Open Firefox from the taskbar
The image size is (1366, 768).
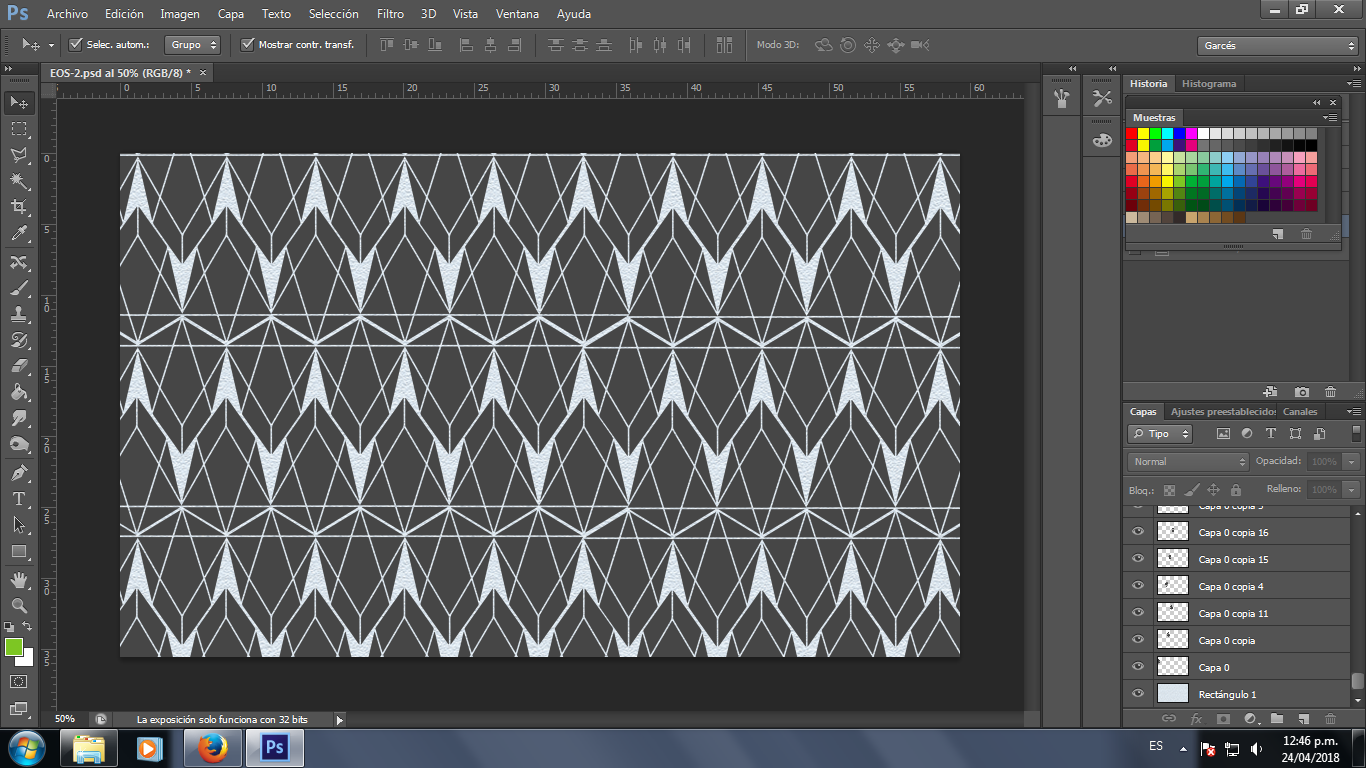click(x=212, y=747)
